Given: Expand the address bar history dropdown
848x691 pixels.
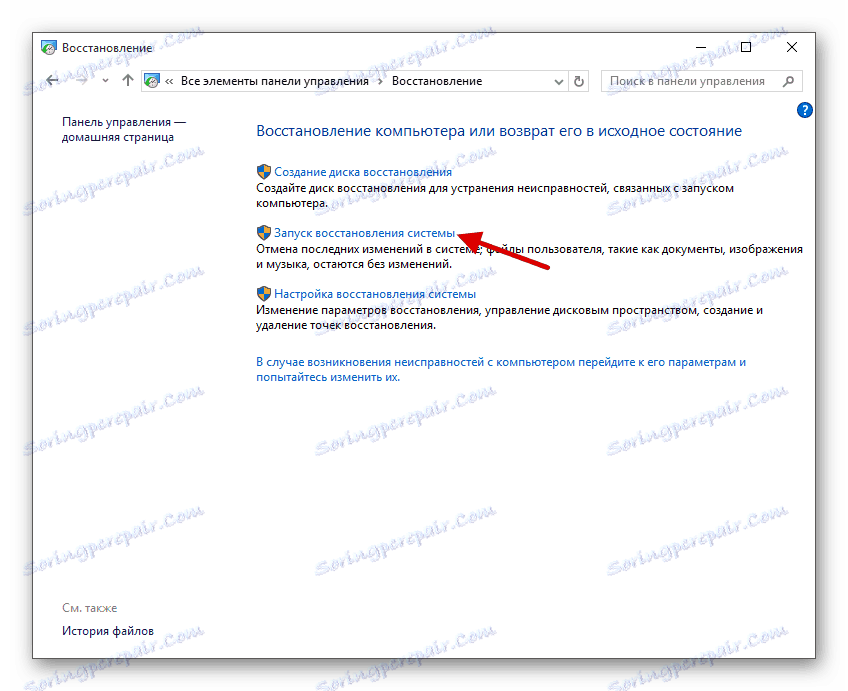Looking at the screenshot, I should pyautogui.click(x=559, y=82).
